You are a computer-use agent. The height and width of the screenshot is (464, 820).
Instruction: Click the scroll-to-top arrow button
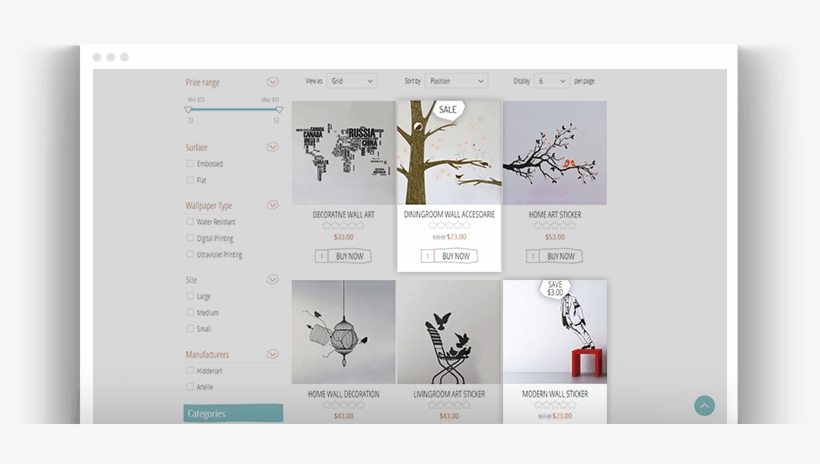704,405
